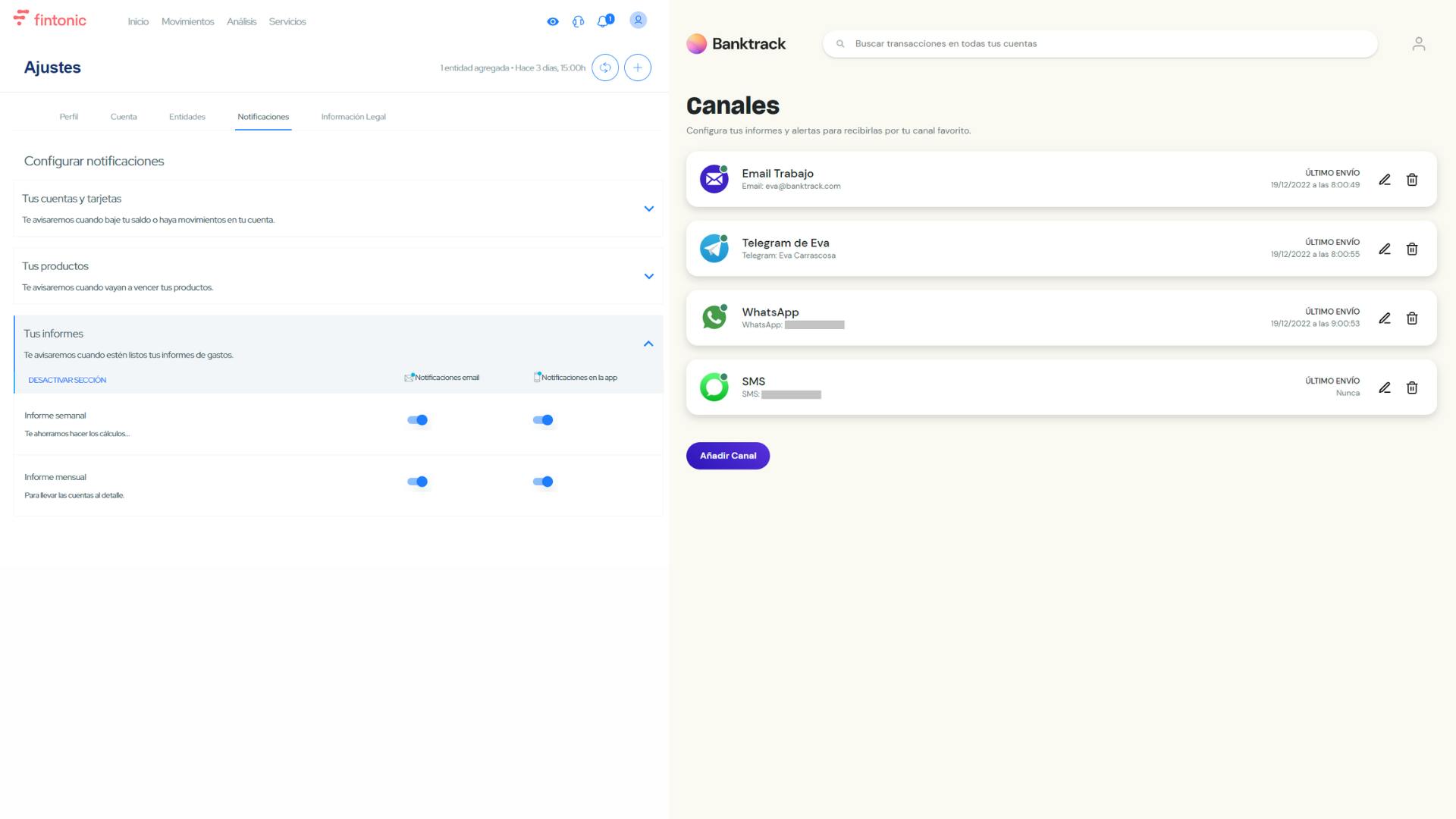Click the Email Trabajo channel icon
The height and width of the screenshot is (819, 1456).
click(714, 179)
